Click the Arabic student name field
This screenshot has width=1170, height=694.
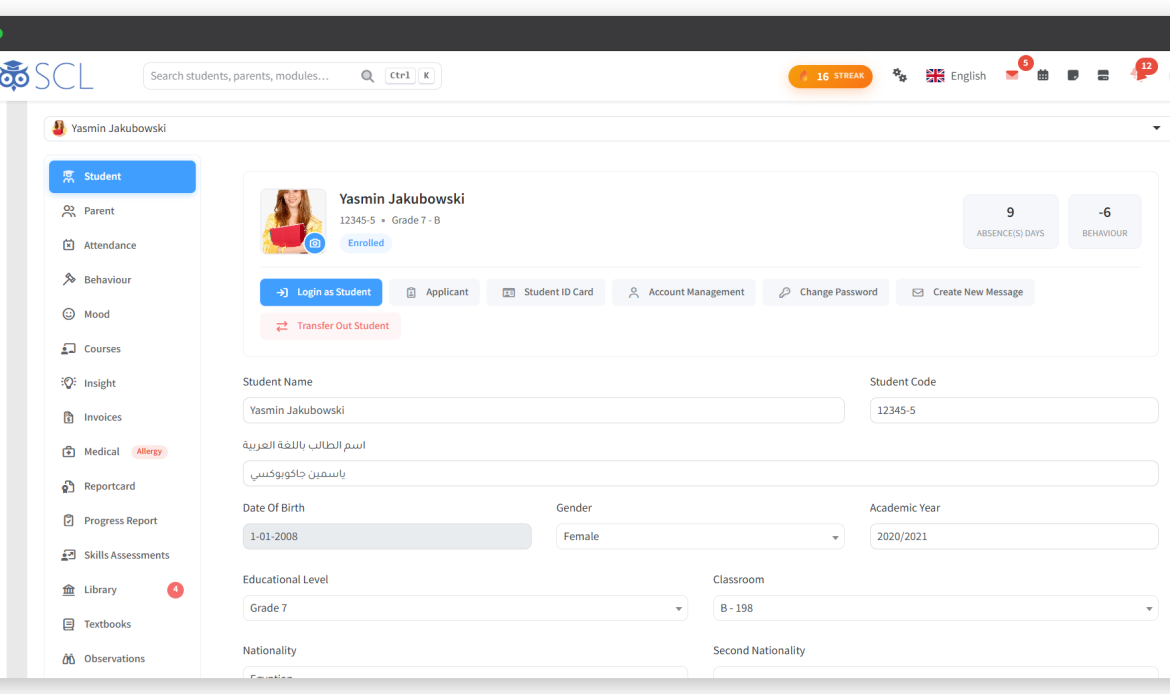coord(701,474)
